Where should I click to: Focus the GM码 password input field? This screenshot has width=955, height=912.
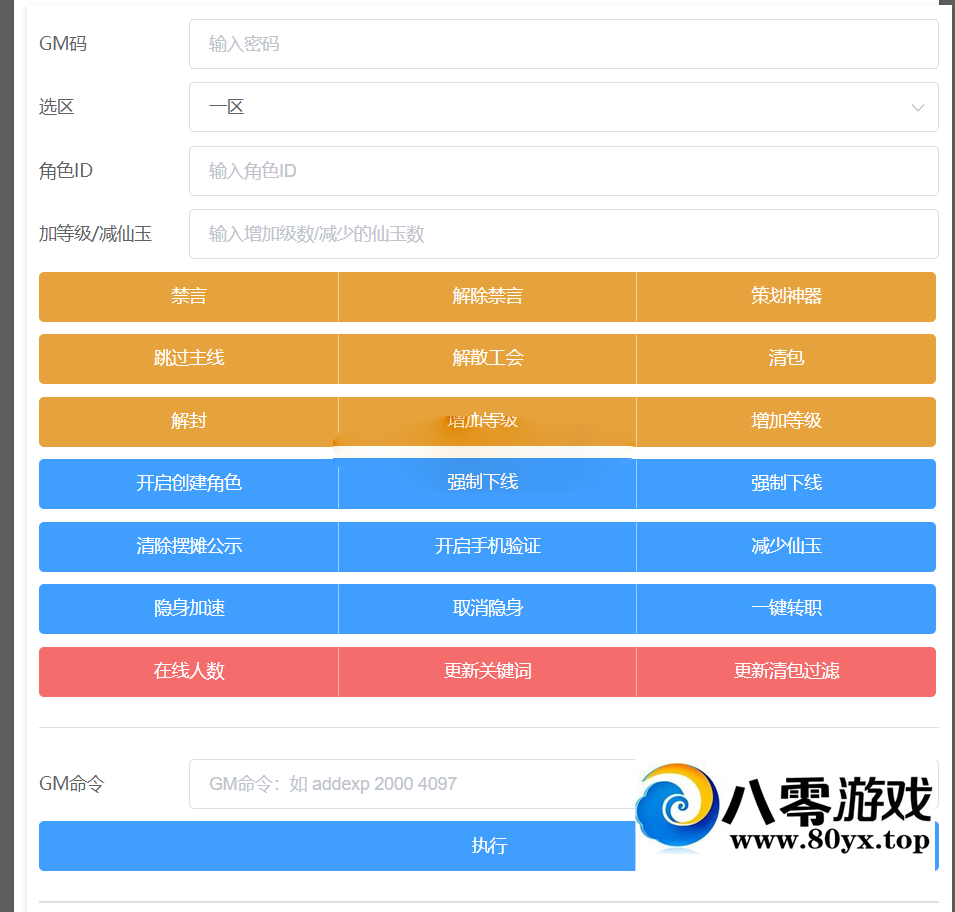point(563,44)
